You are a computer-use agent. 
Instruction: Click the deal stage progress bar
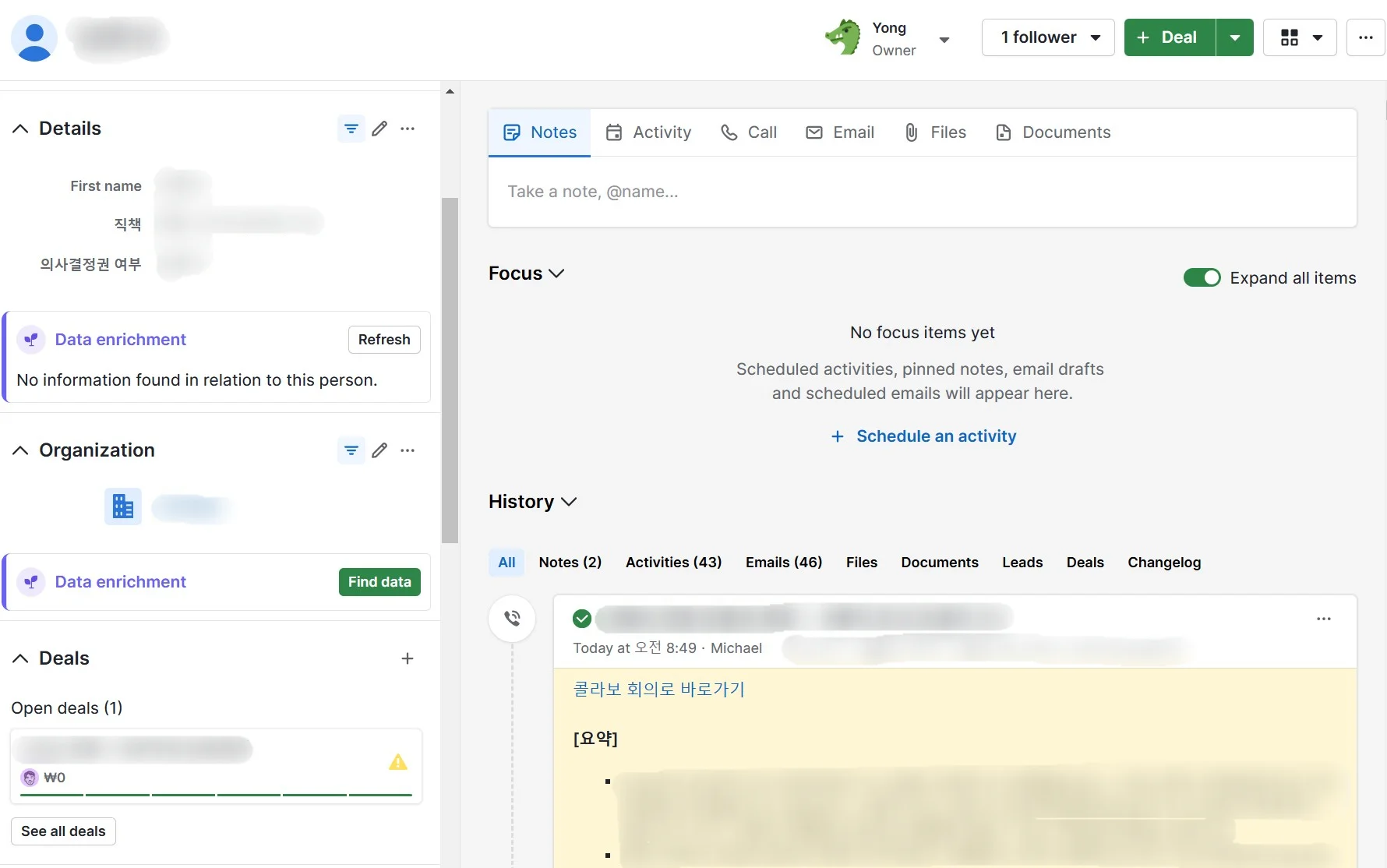tap(216, 795)
